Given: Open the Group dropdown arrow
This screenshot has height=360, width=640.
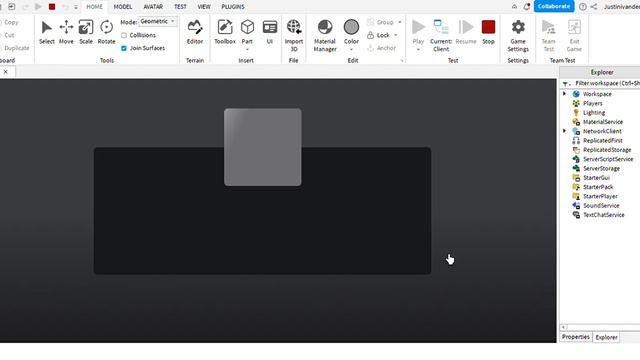Looking at the screenshot, I should (x=400, y=22).
